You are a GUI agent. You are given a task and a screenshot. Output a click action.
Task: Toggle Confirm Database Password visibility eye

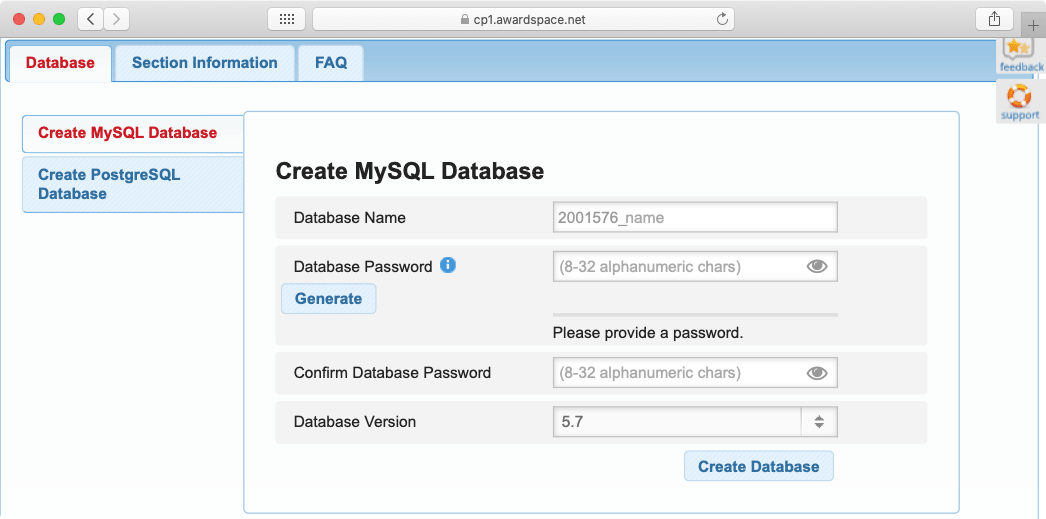817,373
